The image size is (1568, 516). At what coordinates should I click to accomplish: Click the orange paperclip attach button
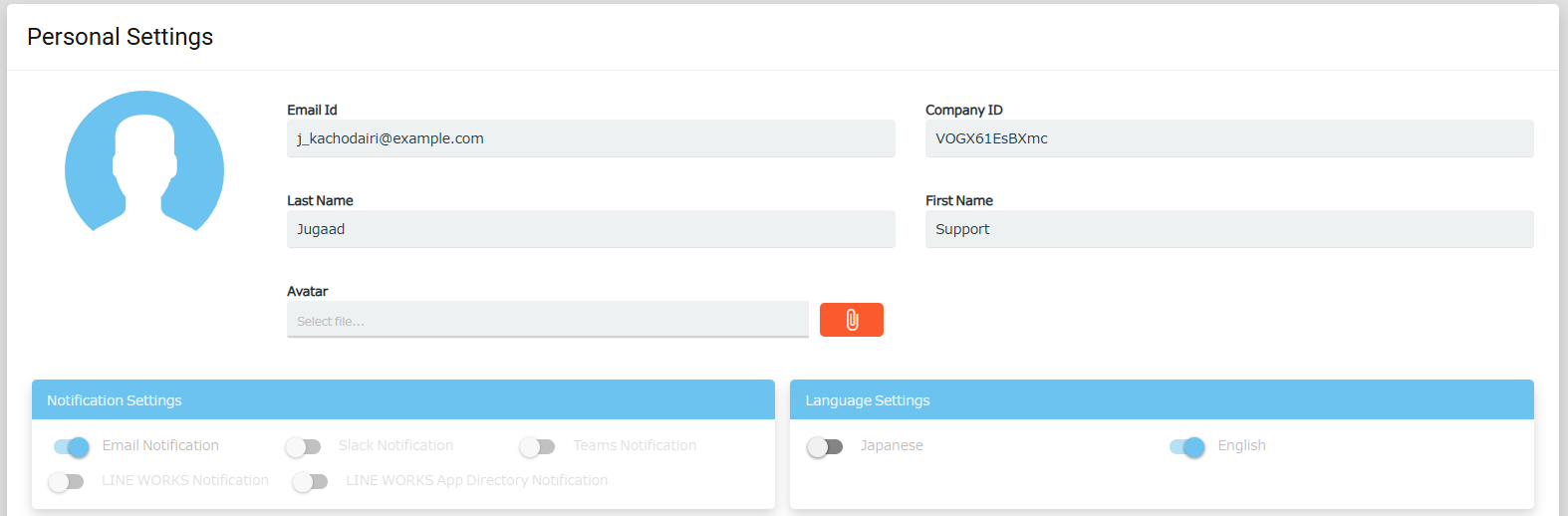[x=851, y=320]
